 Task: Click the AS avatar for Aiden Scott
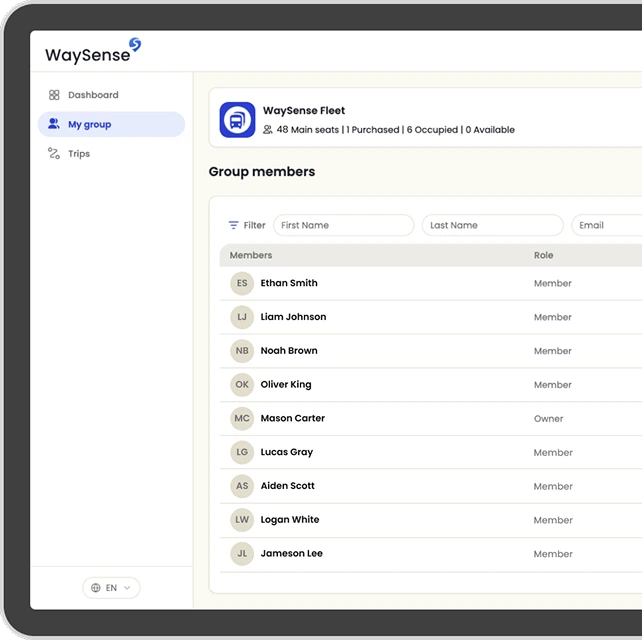[x=242, y=486]
